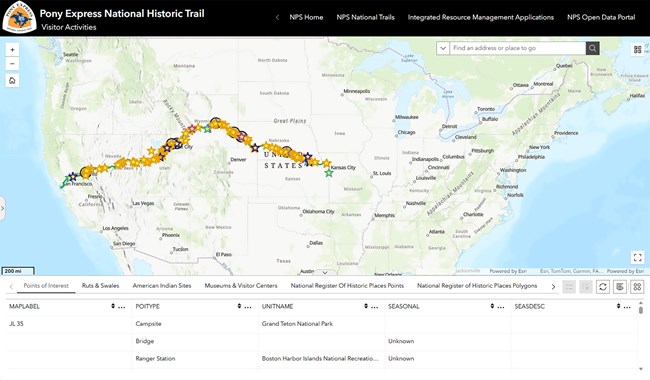Reset map to home extent
The image size is (650, 380).
(x=12, y=80)
